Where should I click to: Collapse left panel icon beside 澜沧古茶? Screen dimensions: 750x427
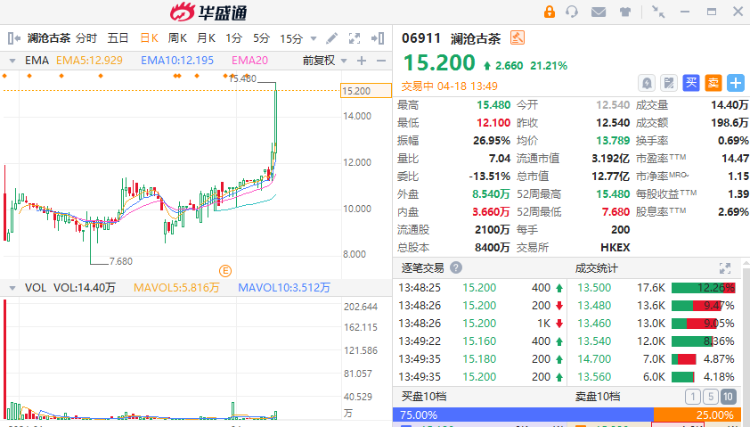(x=14, y=38)
